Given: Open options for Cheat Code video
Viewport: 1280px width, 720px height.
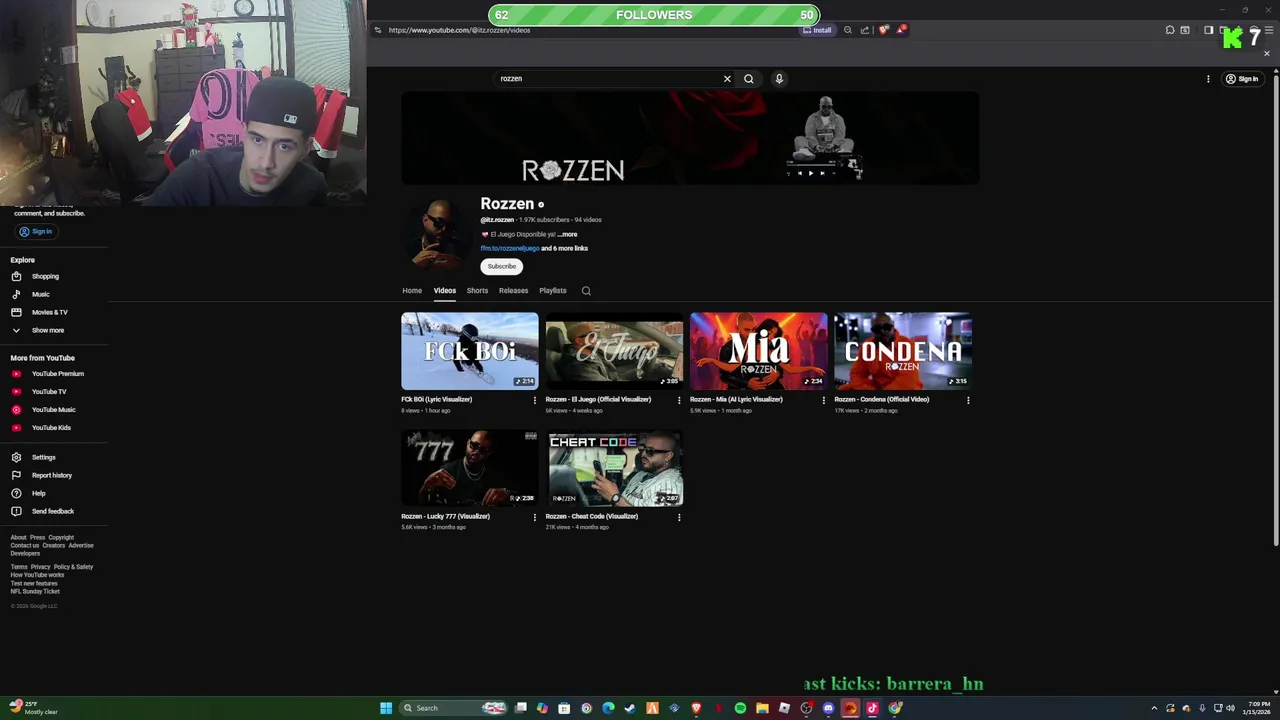Looking at the screenshot, I should coord(679,517).
